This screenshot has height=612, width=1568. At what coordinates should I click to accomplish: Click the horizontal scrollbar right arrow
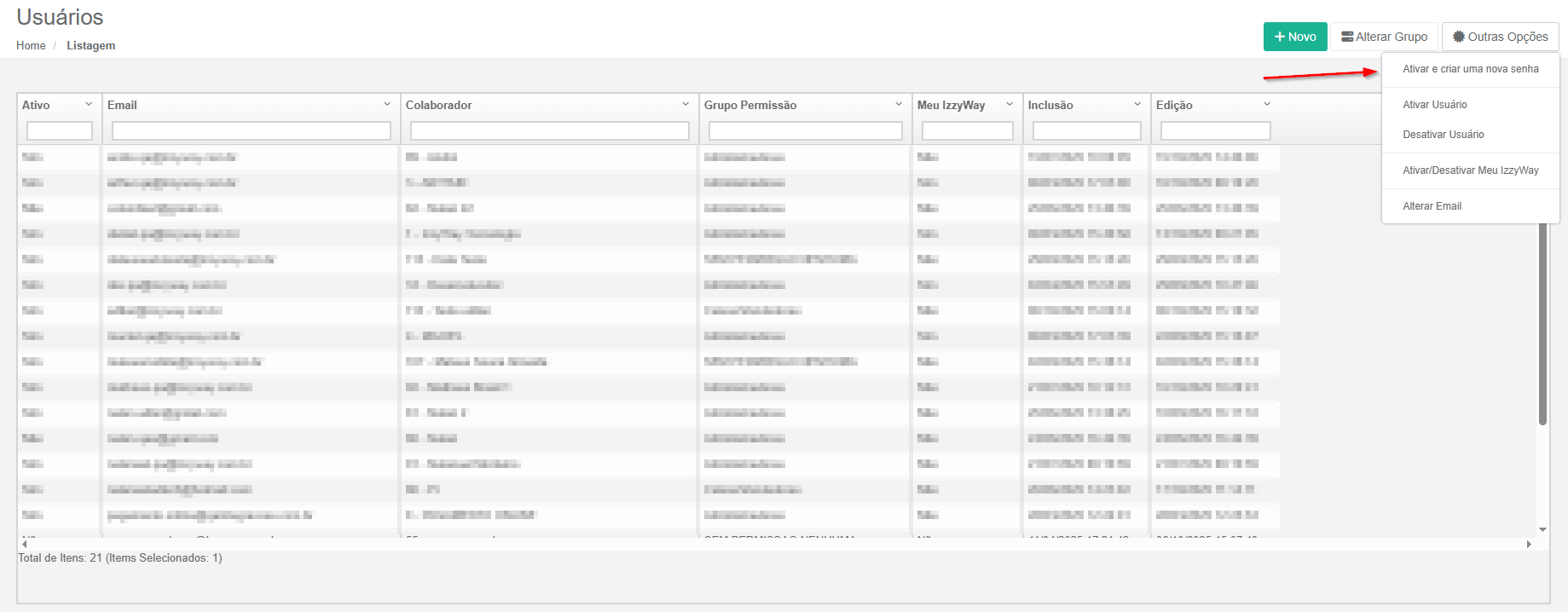[1529, 544]
